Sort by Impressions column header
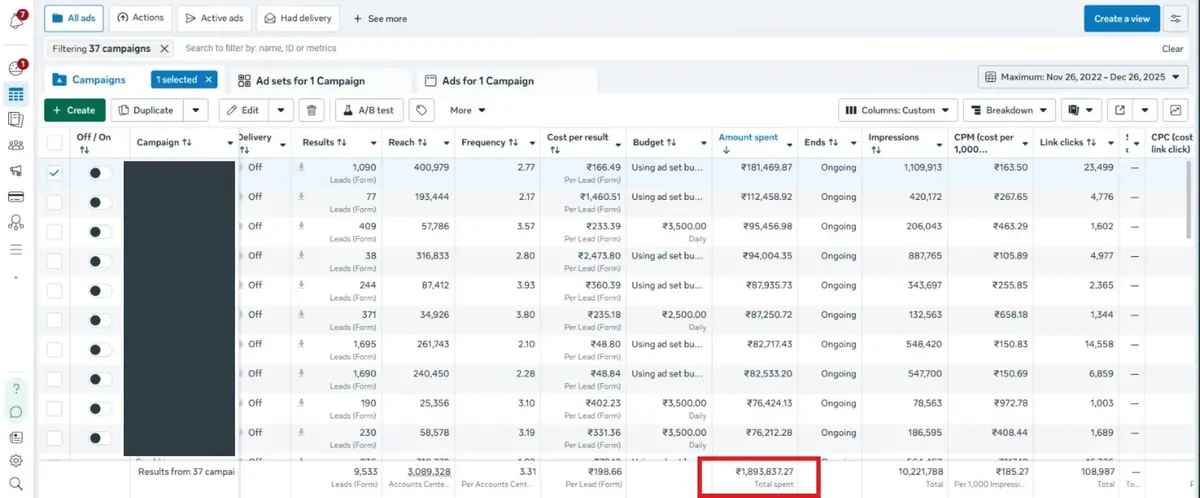The image size is (1200, 498). tap(894, 136)
